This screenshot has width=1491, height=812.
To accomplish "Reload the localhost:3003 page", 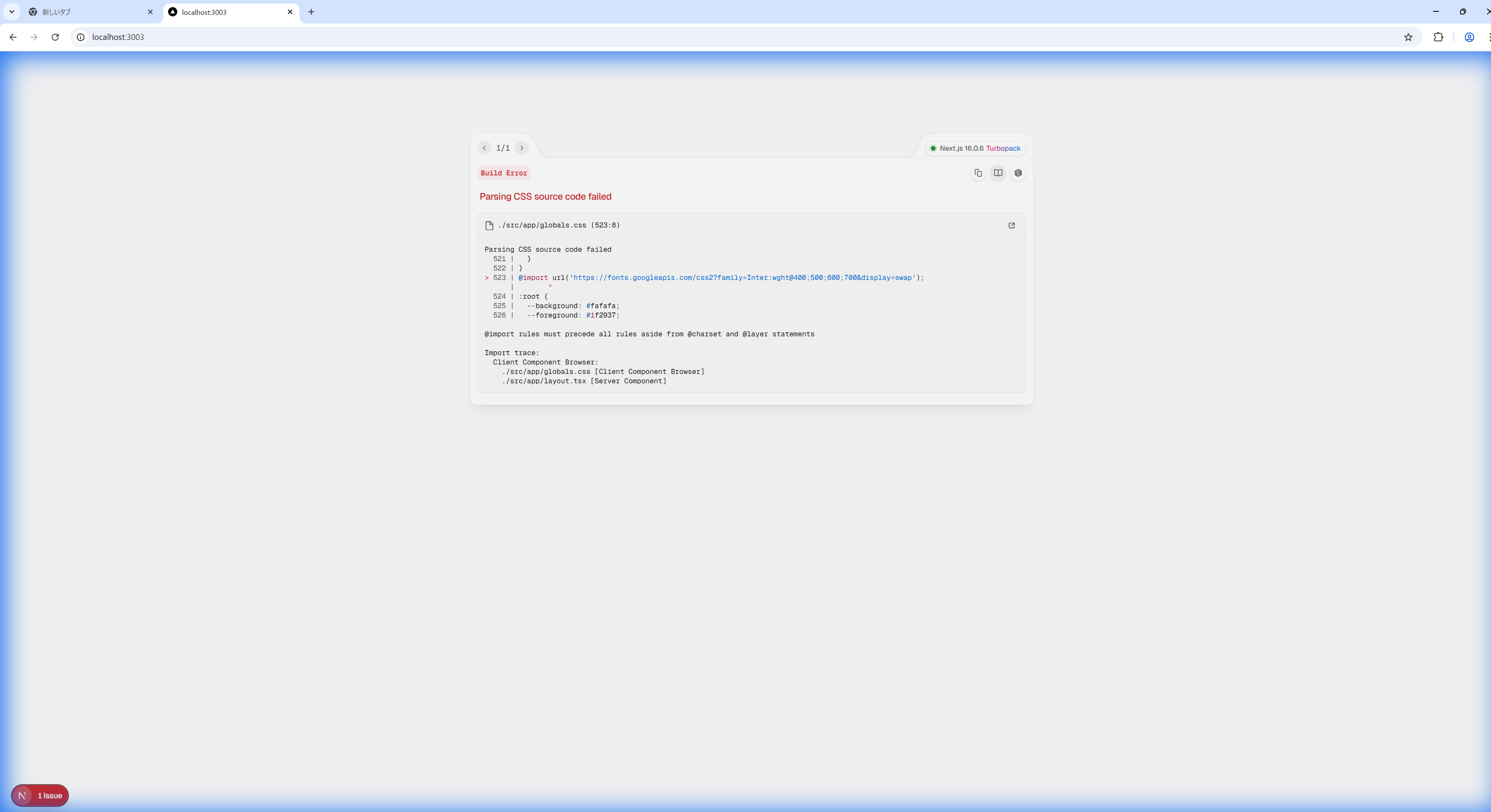I will pos(55,37).
